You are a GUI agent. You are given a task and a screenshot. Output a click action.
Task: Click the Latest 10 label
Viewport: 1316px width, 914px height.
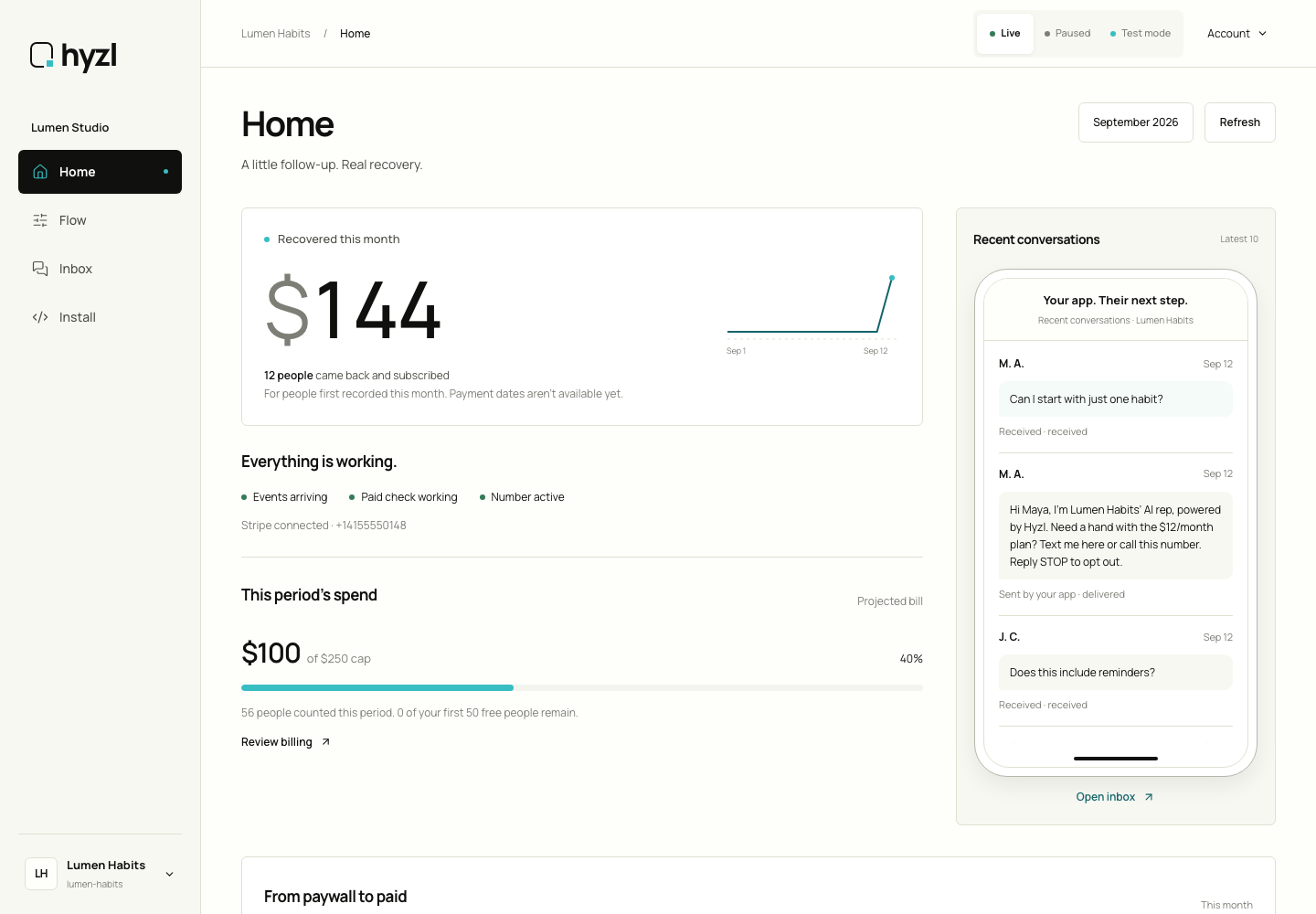(1239, 239)
